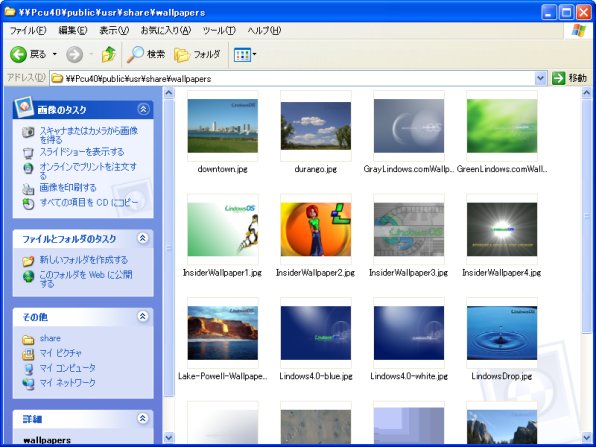596x447 pixels.
Task: Select the LindowsDrop.jpg thumbnail
Action: [x=502, y=333]
